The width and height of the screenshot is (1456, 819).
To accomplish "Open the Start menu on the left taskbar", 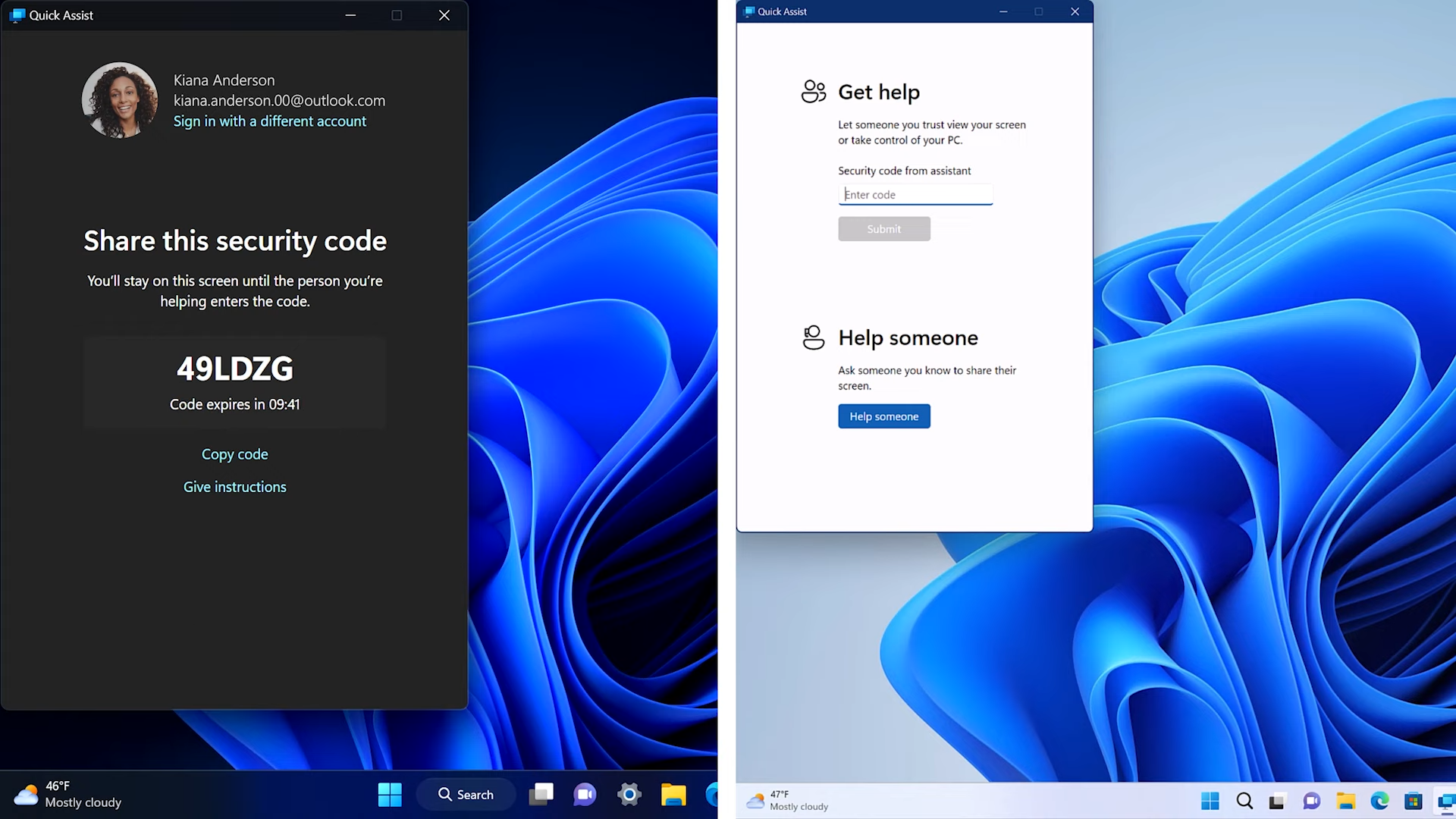I will [x=390, y=794].
